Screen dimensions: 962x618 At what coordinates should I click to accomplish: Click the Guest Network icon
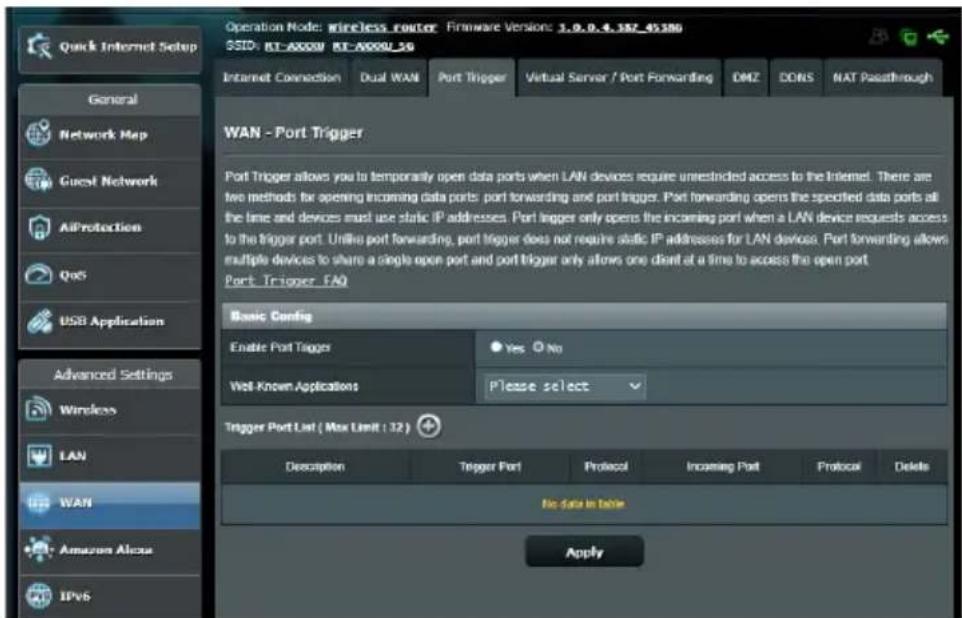[x=39, y=181]
